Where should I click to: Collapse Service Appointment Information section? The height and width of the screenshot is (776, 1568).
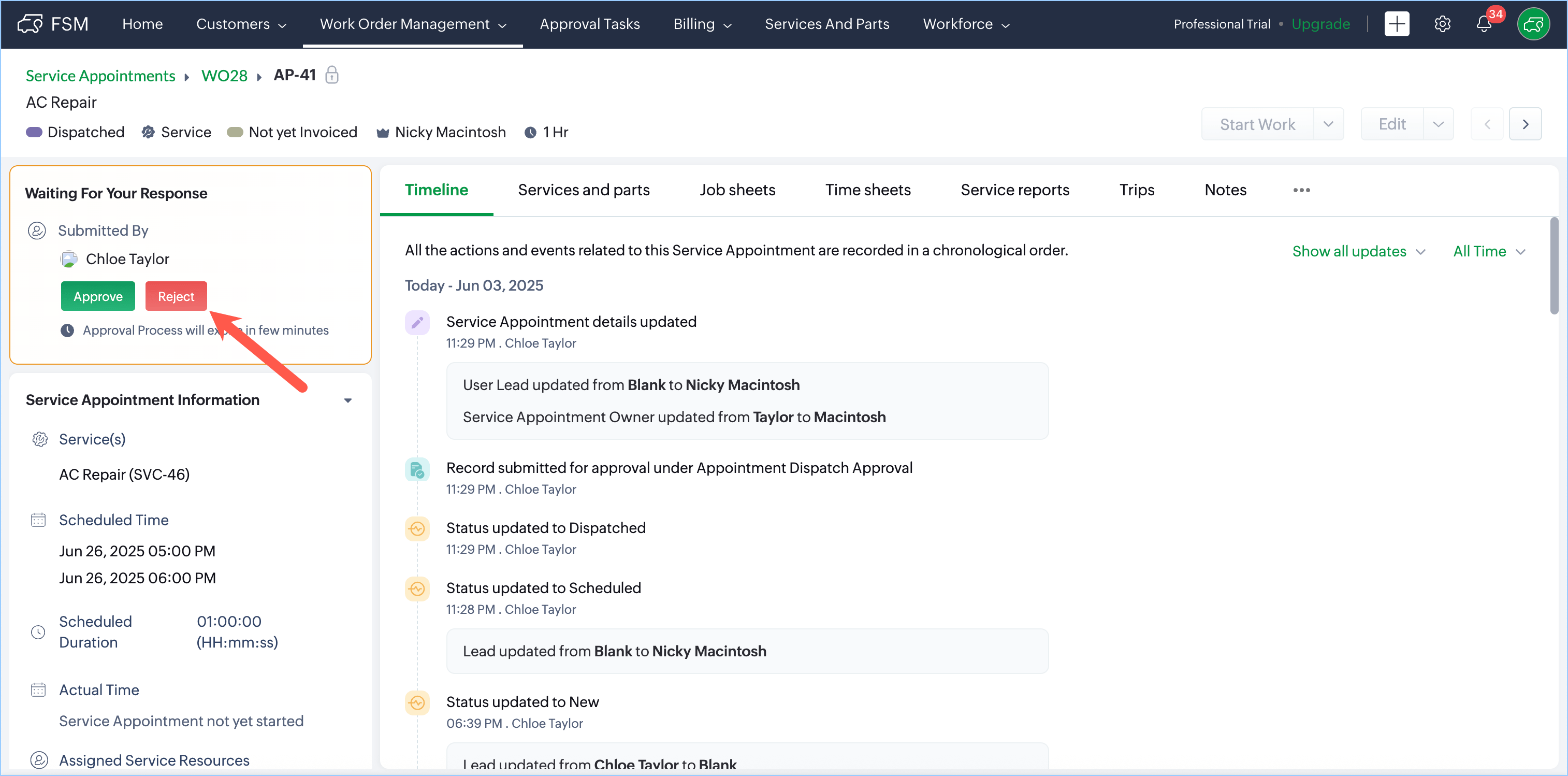pos(347,400)
